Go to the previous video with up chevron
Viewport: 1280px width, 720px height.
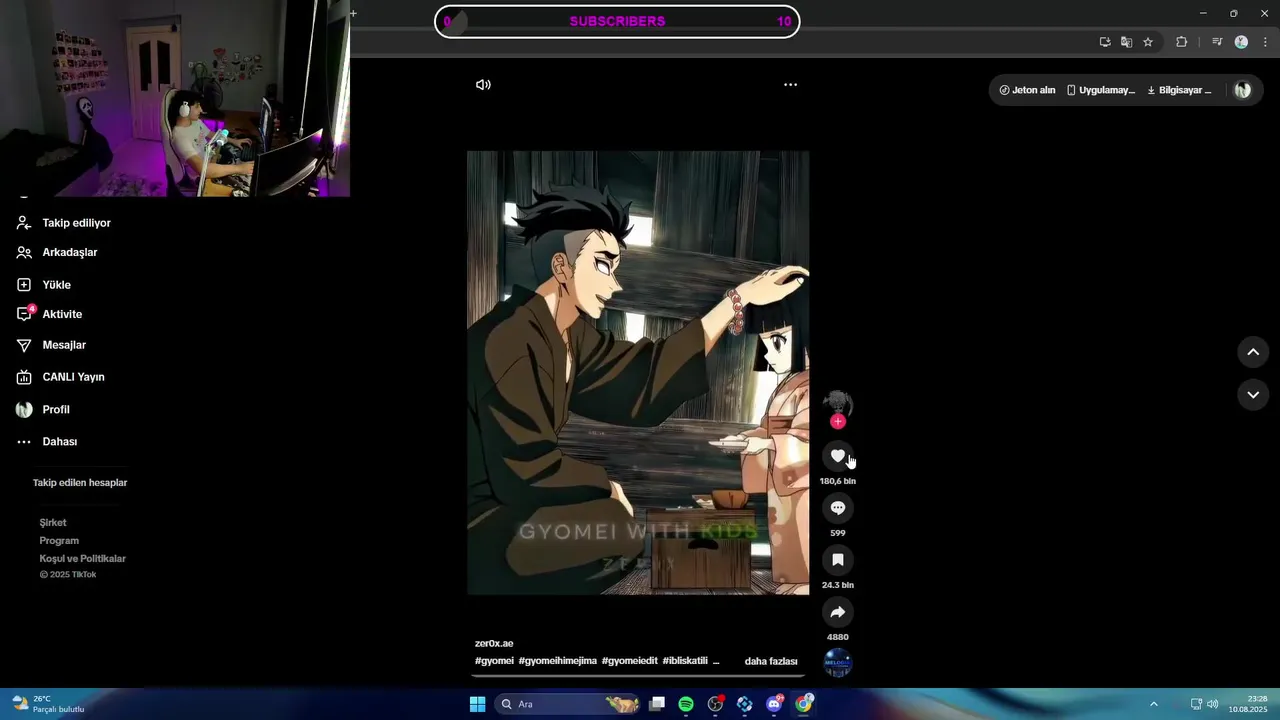(1253, 352)
